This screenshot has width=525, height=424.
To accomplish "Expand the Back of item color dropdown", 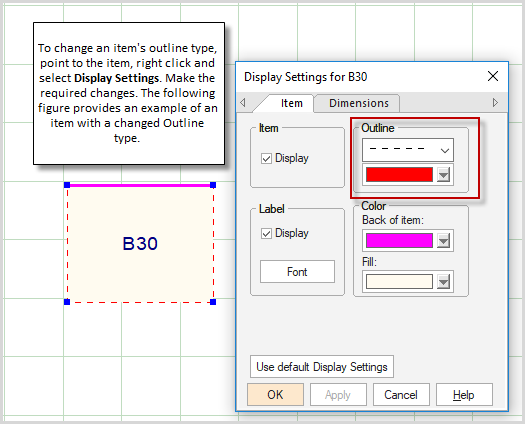I will 443,241.
